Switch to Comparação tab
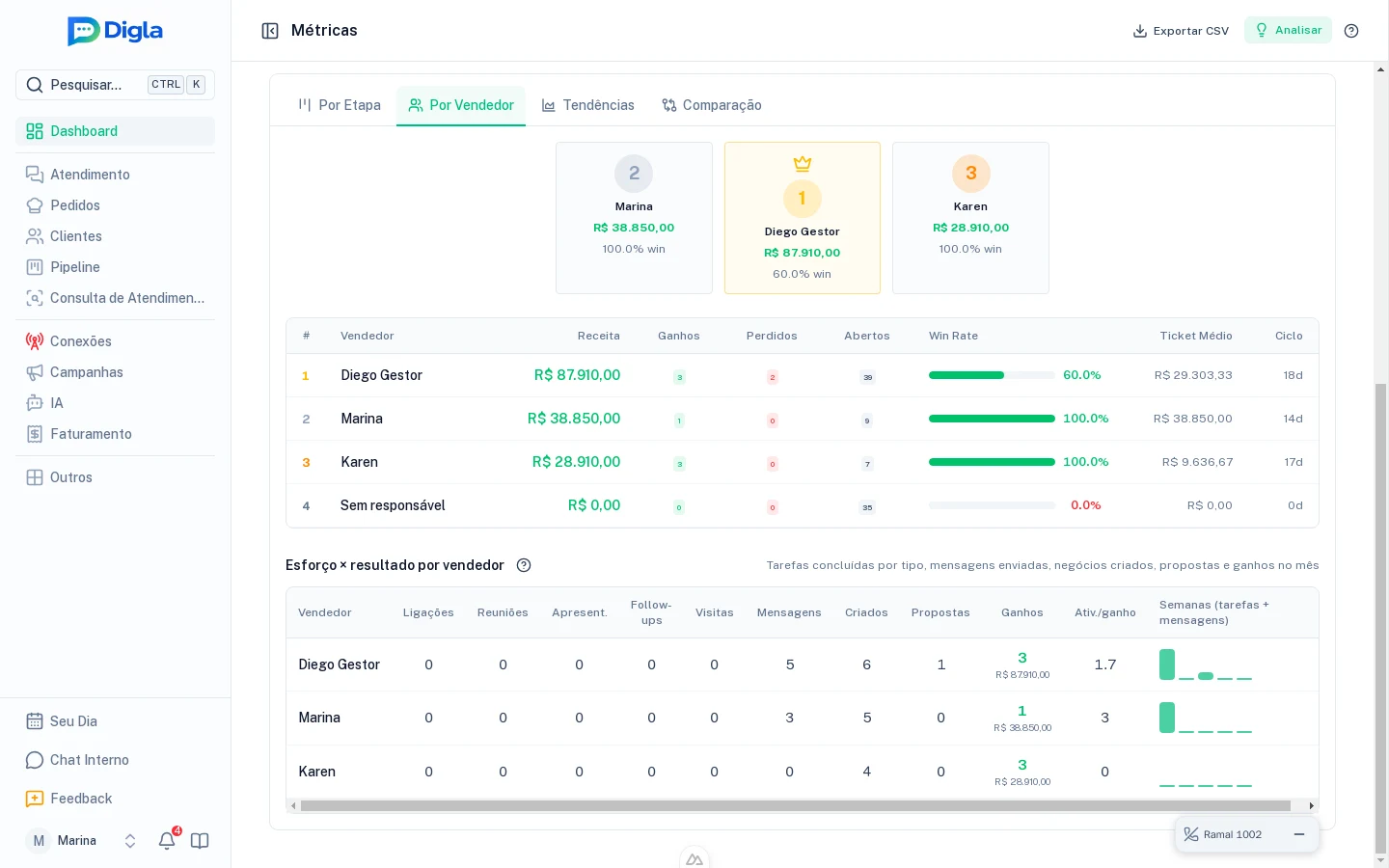The image size is (1389, 868). 712,105
